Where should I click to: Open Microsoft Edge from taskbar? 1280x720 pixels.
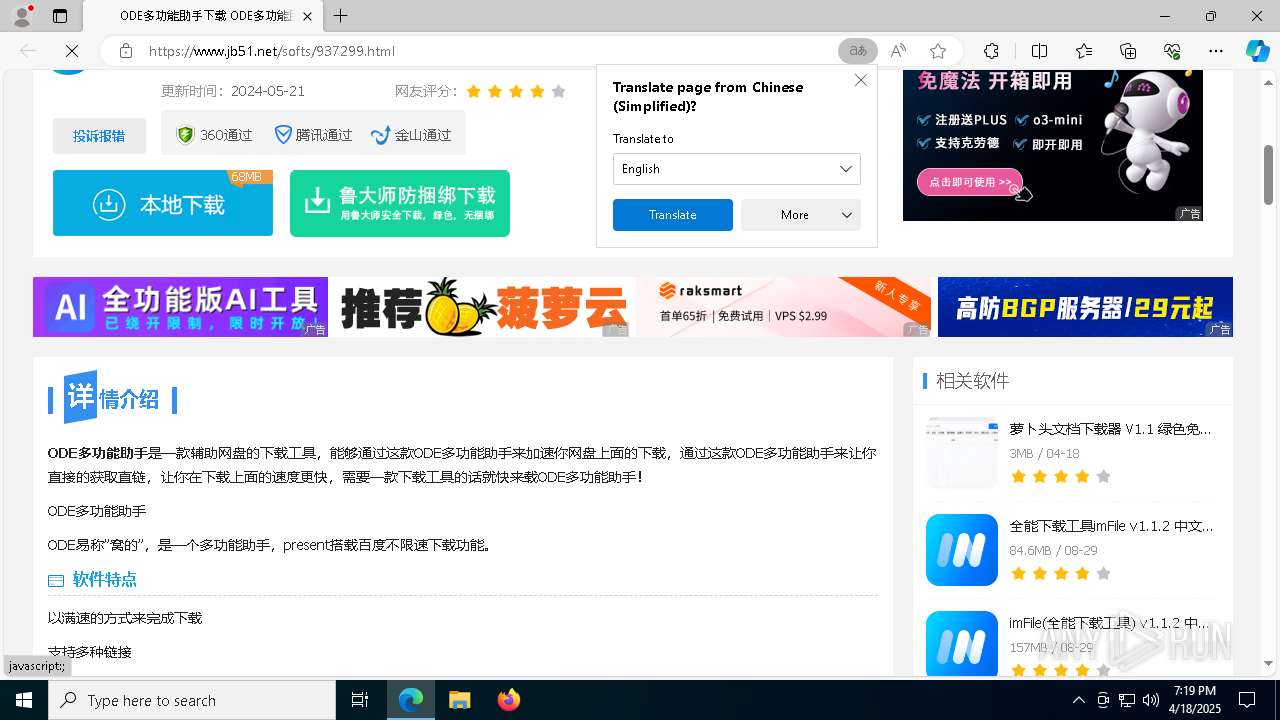click(x=411, y=700)
